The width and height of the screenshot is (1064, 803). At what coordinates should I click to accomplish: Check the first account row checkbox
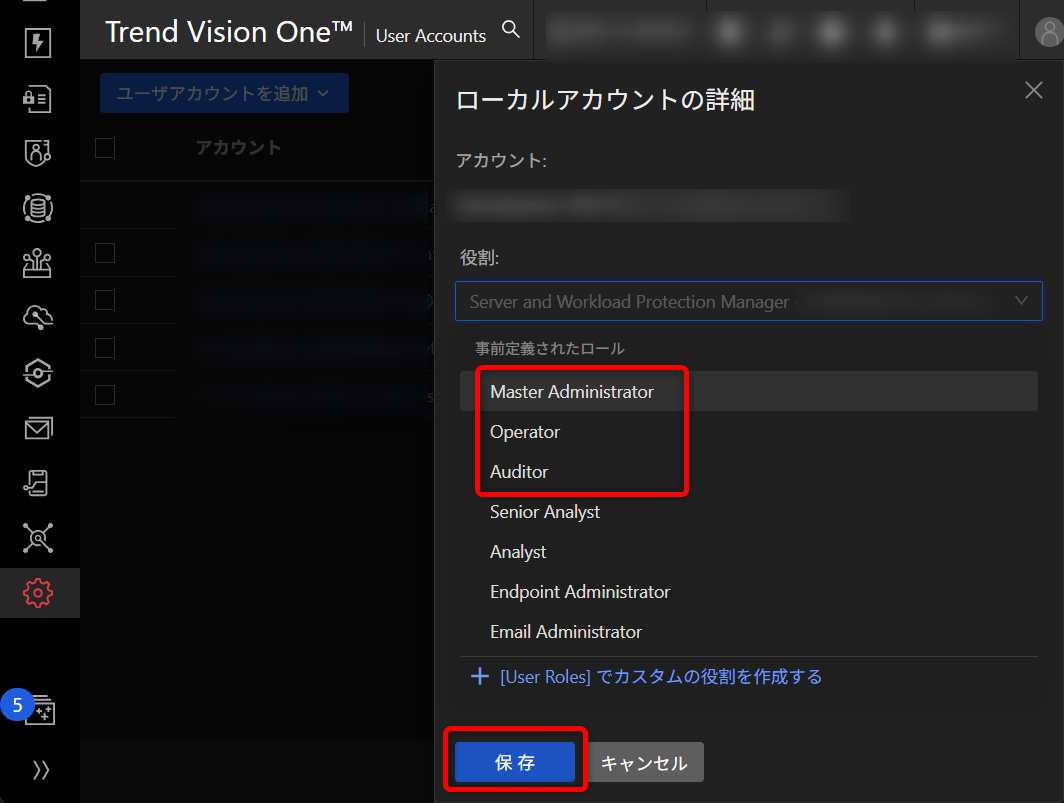[105, 253]
